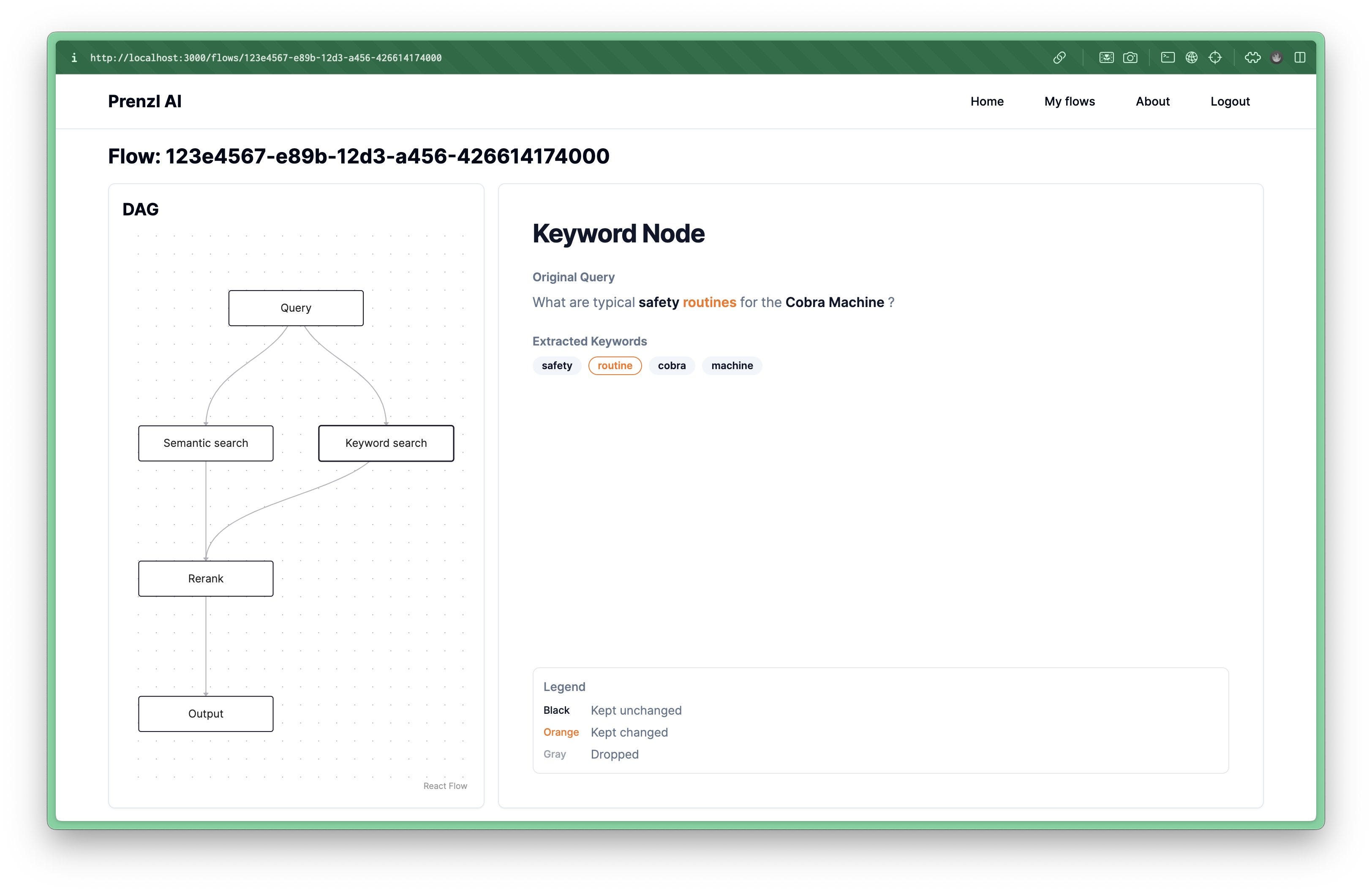Select the Rerank node in the DAG
This screenshot has height=892, width=1372.
(x=206, y=579)
